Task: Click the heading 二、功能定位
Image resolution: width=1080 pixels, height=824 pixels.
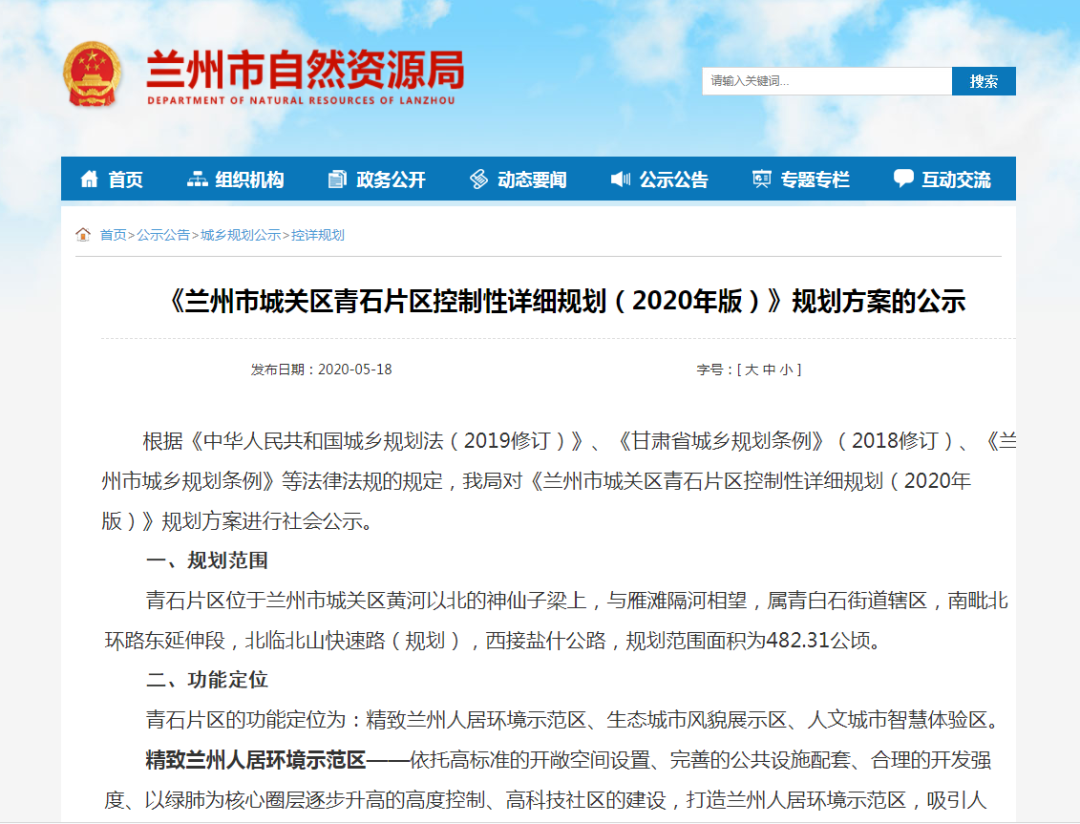Action: pos(207,680)
